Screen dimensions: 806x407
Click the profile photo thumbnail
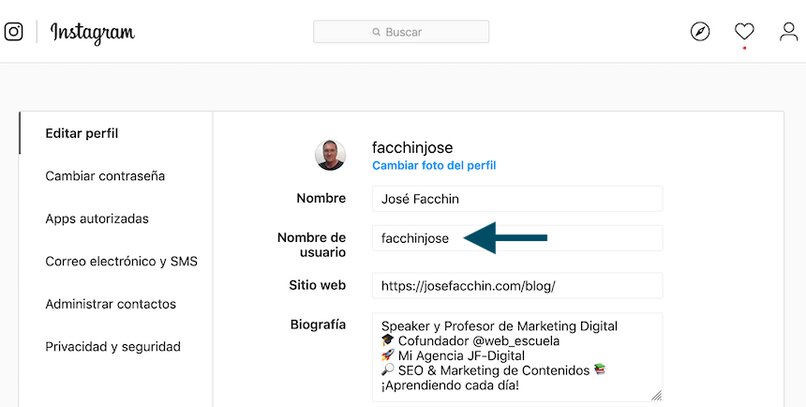click(330, 155)
